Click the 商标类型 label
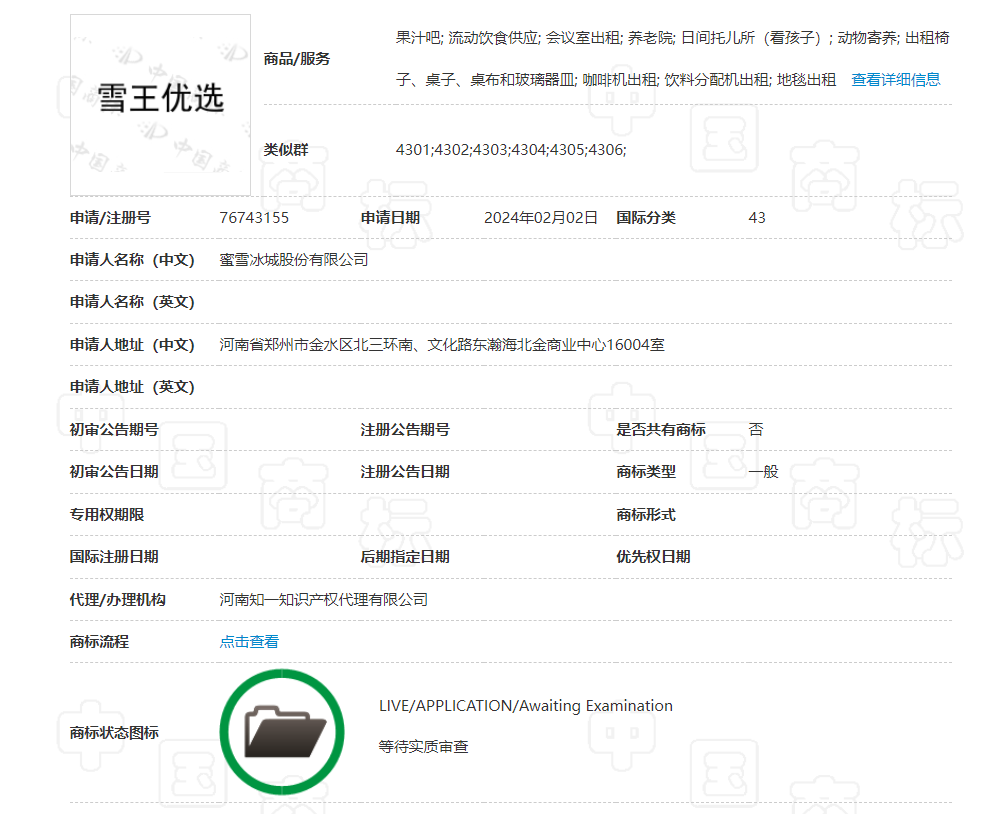Screen dimensions: 990x814 (x=646, y=472)
